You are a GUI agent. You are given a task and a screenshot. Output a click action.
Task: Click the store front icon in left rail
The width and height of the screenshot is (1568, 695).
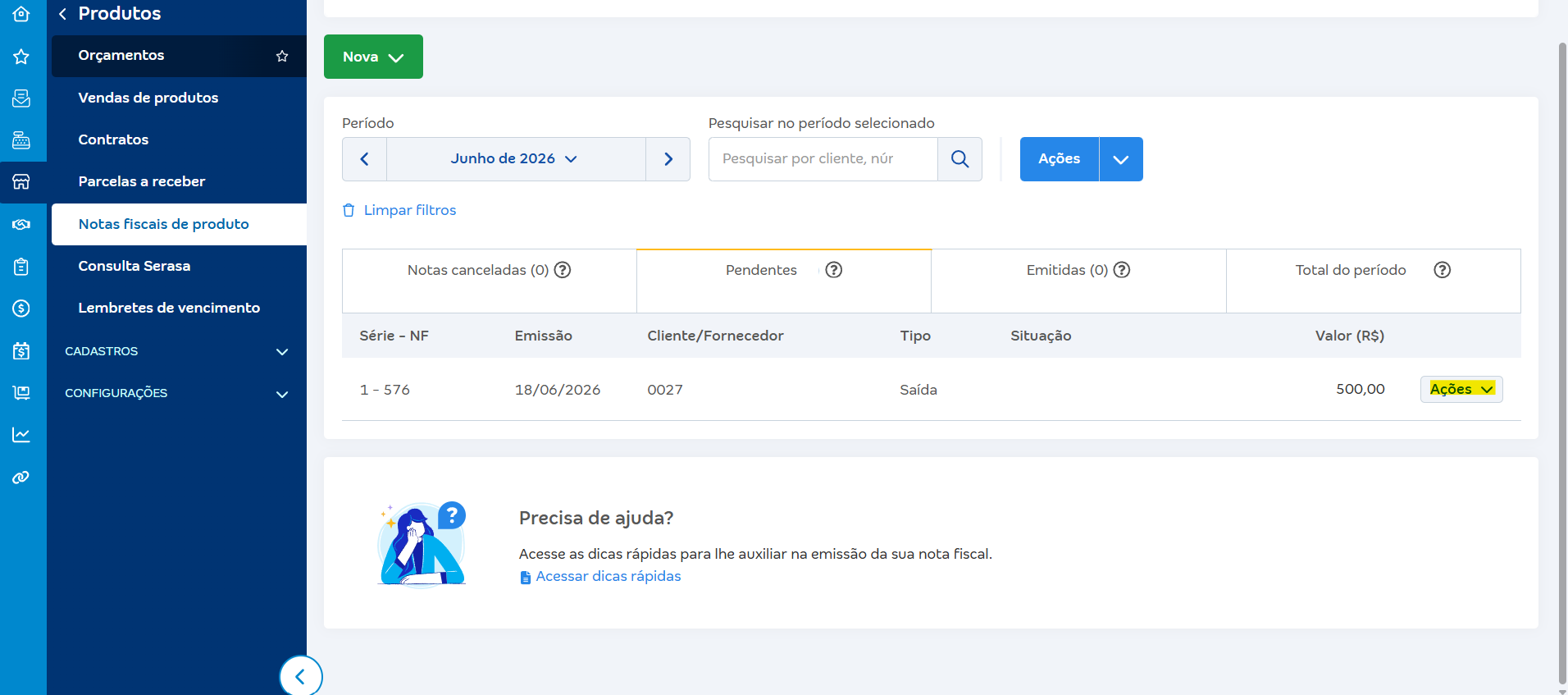(x=21, y=181)
